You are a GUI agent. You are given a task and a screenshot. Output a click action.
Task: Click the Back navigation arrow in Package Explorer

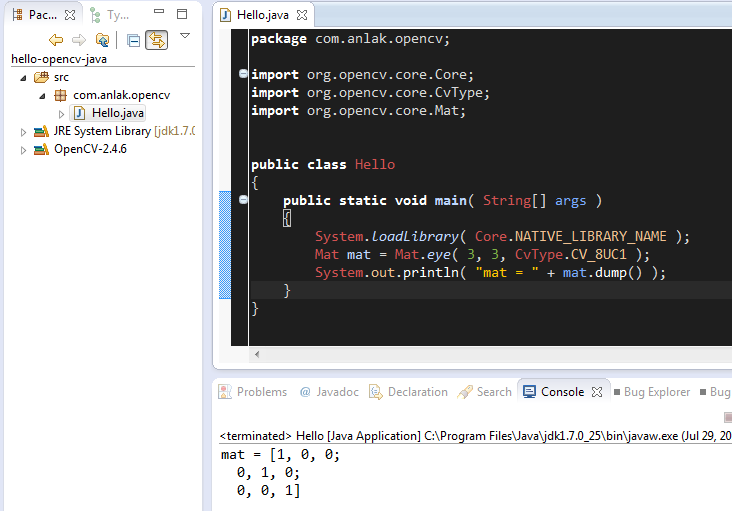(x=56, y=40)
